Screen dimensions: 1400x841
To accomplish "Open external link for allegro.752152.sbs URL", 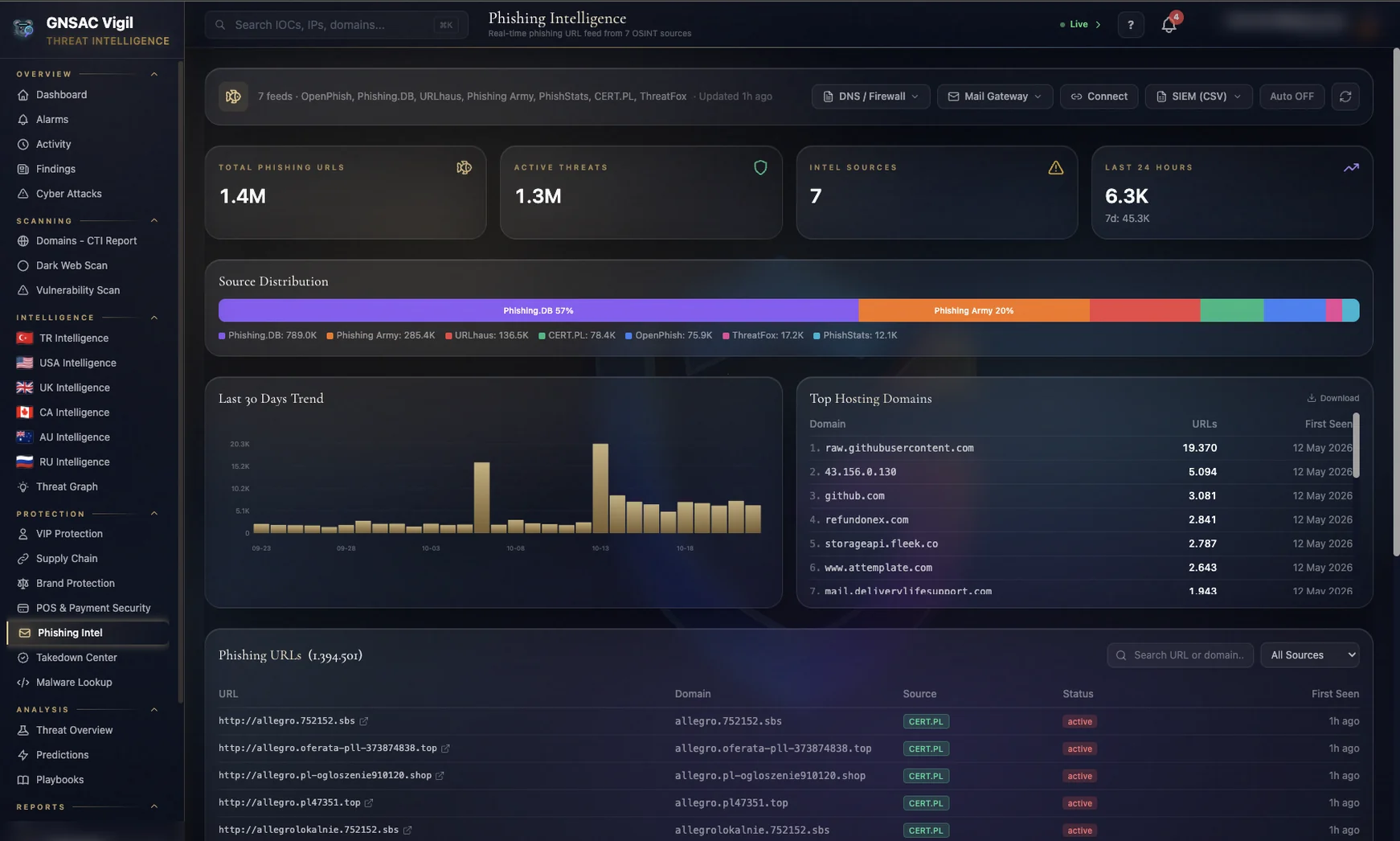I will point(364,721).
